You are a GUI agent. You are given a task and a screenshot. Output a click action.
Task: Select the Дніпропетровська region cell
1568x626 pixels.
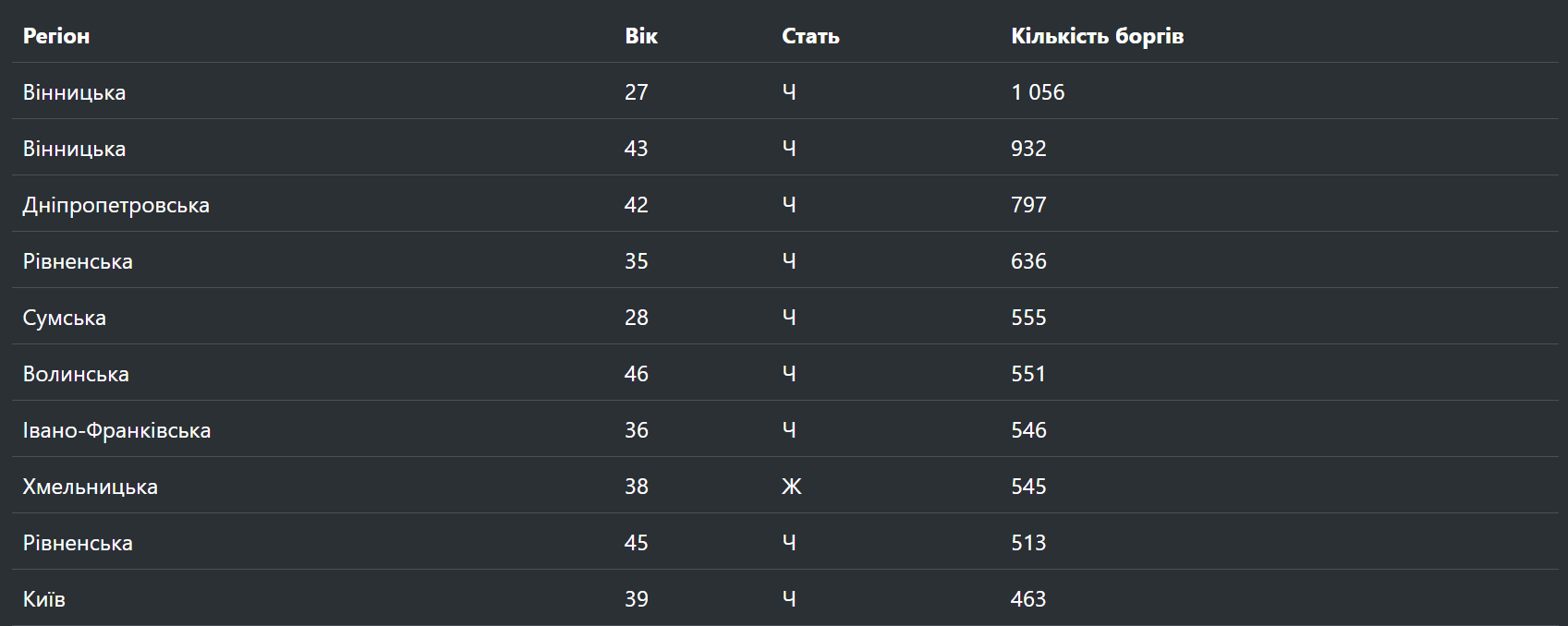click(116, 205)
